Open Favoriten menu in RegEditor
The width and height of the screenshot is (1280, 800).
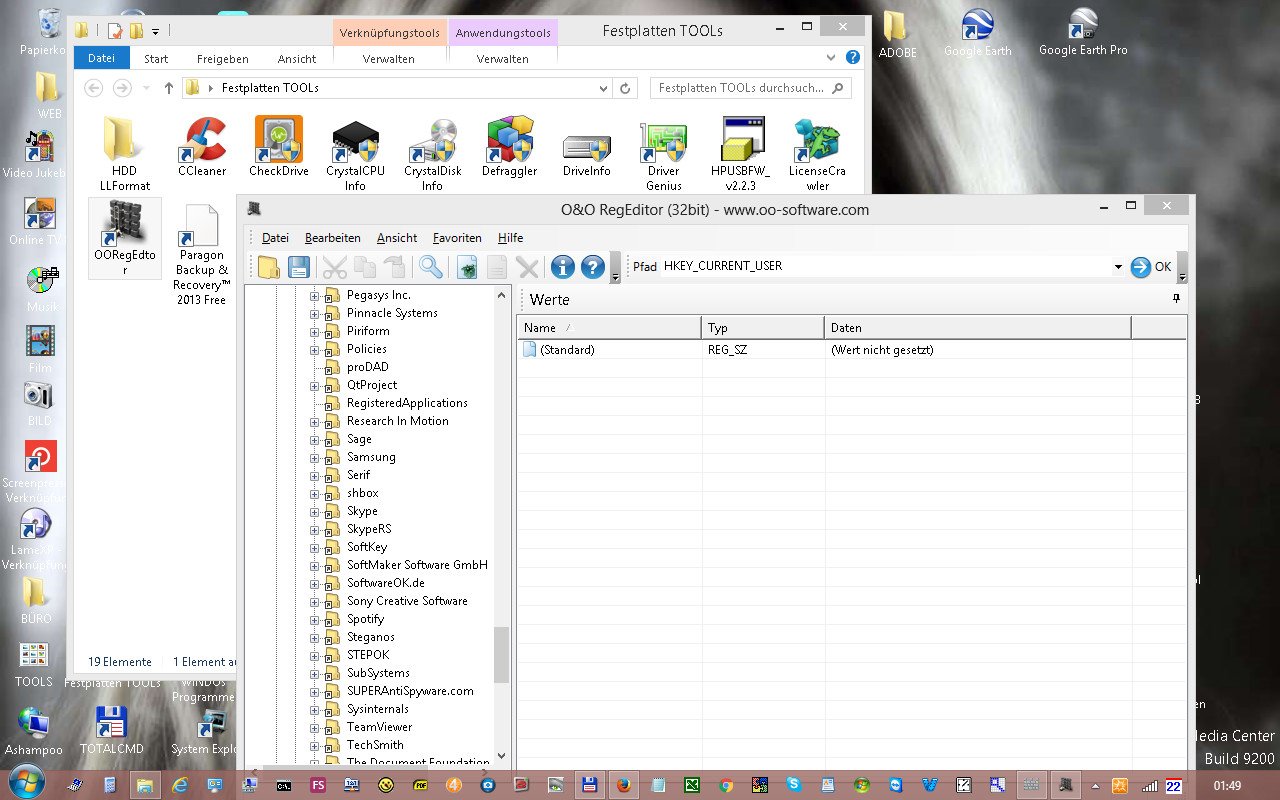[457, 238]
